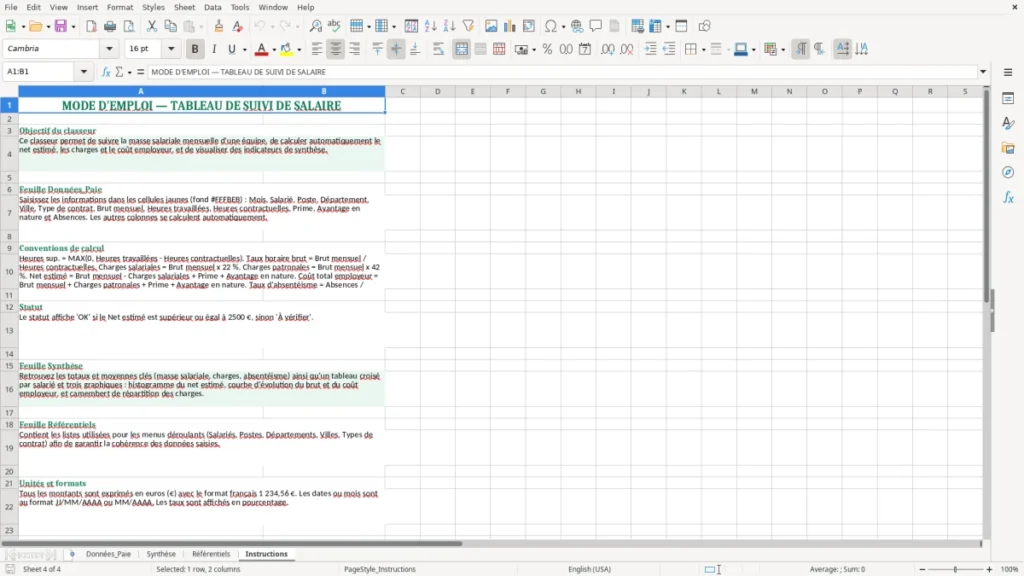This screenshot has height=576, width=1024.
Task: Open the Font Name dropdown list
Action: (x=109, y=48)
